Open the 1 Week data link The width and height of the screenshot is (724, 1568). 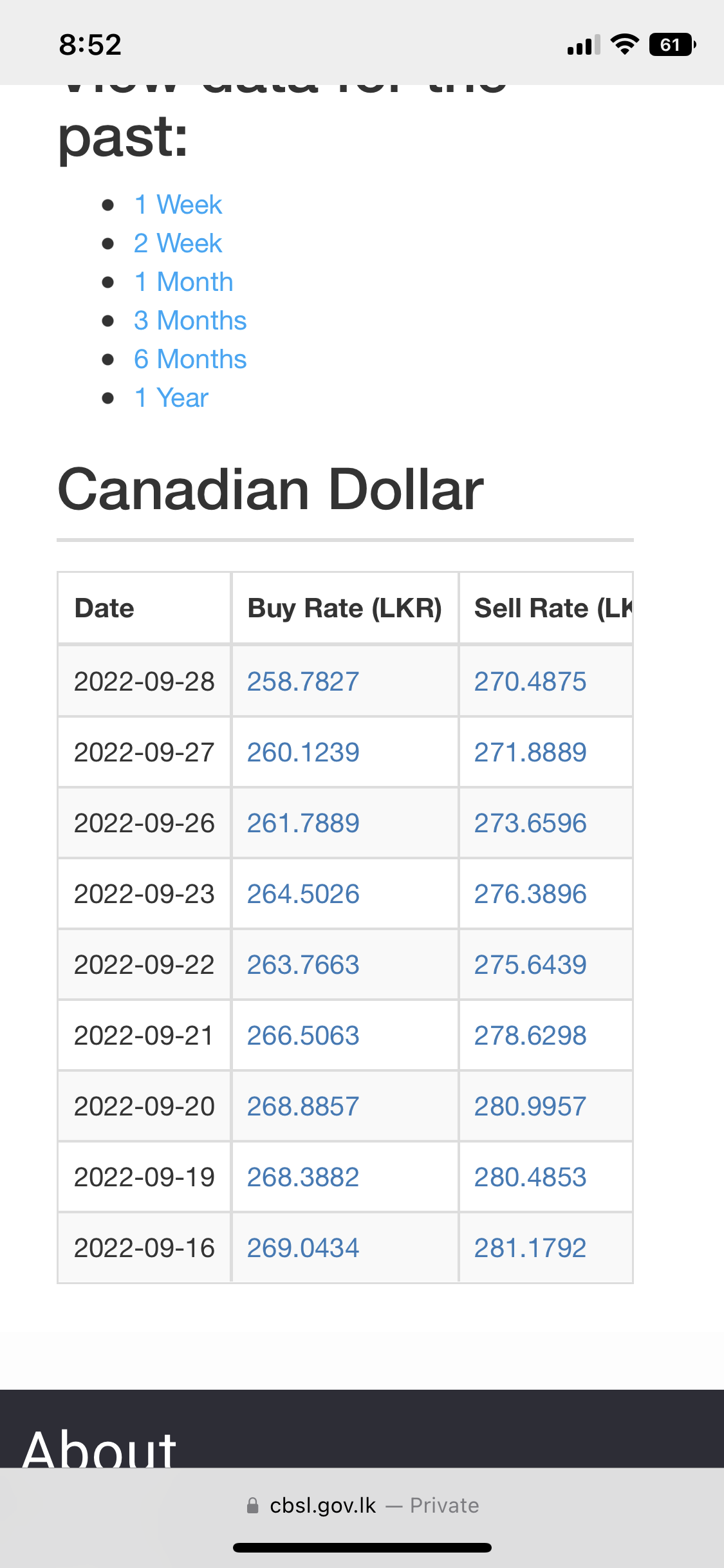pyautogui.click(x=178, y=205)
